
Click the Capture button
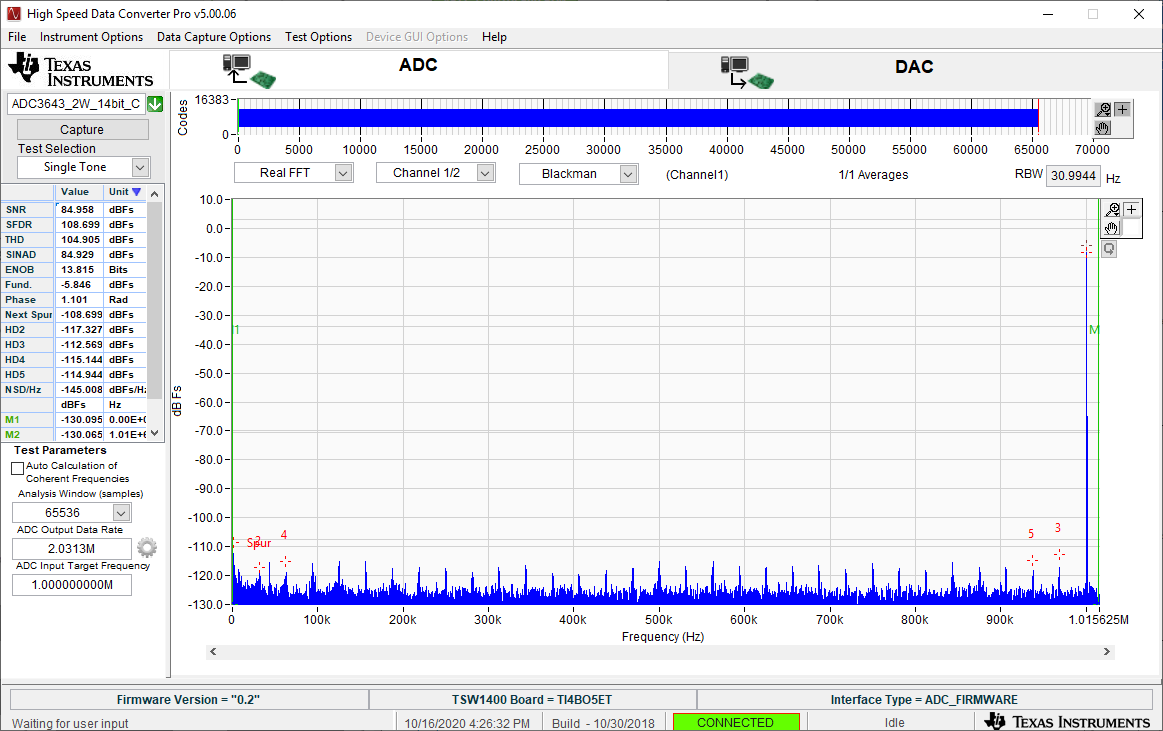coord(81,129)
